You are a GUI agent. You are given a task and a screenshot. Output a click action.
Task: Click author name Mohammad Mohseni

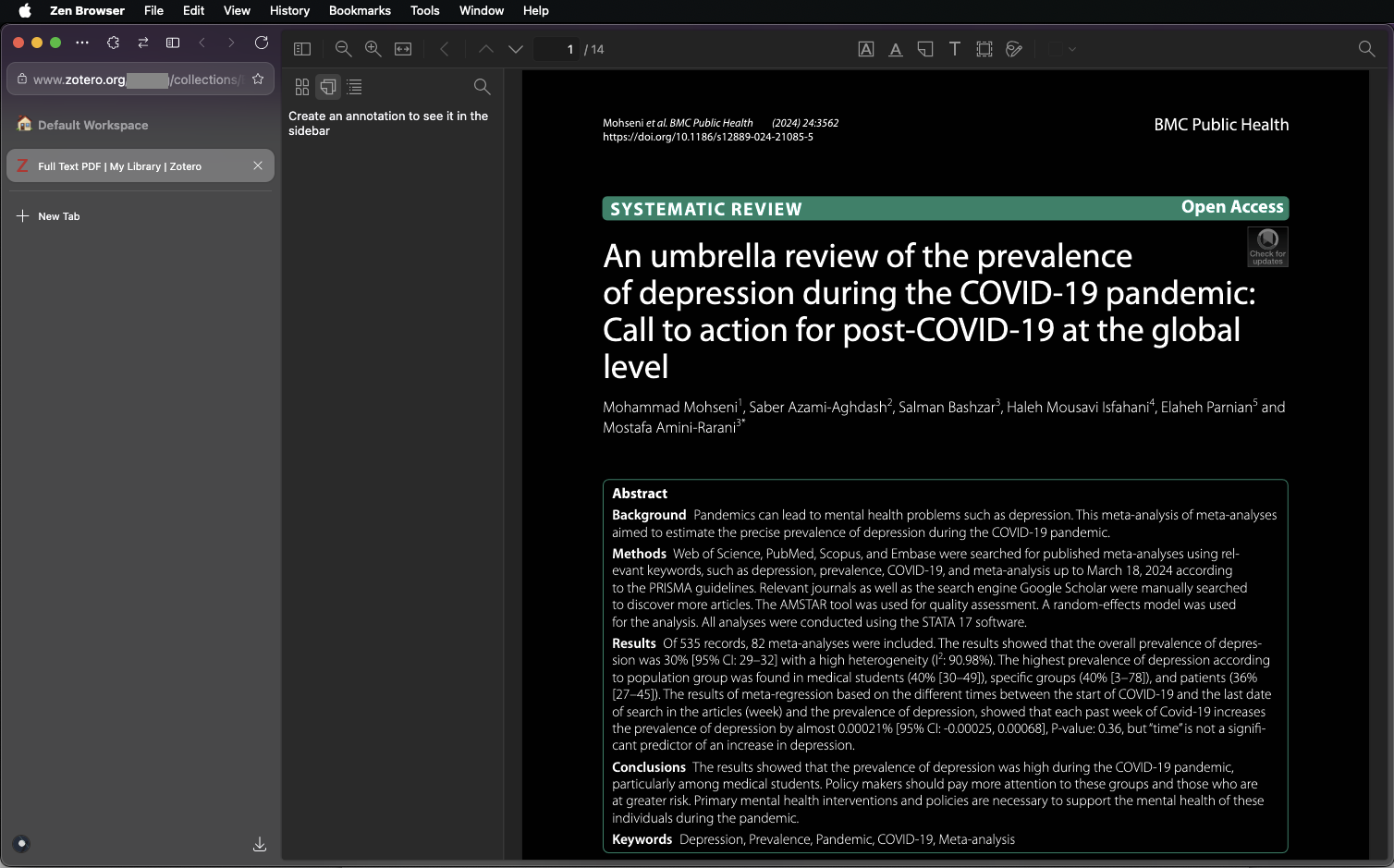coord(670,408)
